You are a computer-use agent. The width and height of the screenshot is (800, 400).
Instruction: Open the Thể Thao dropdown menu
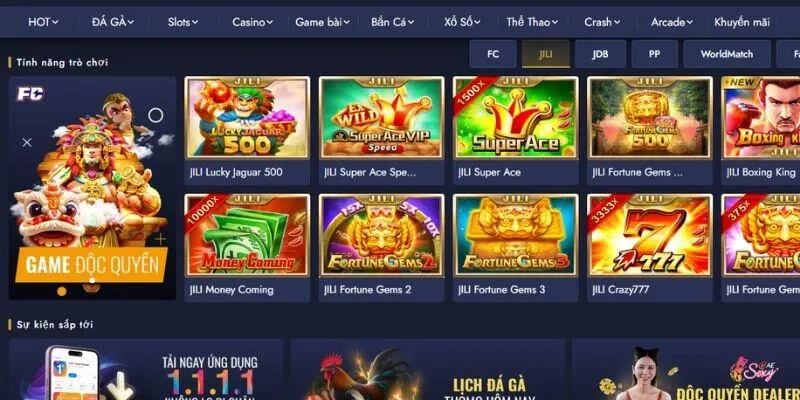(x=532, y=22)
